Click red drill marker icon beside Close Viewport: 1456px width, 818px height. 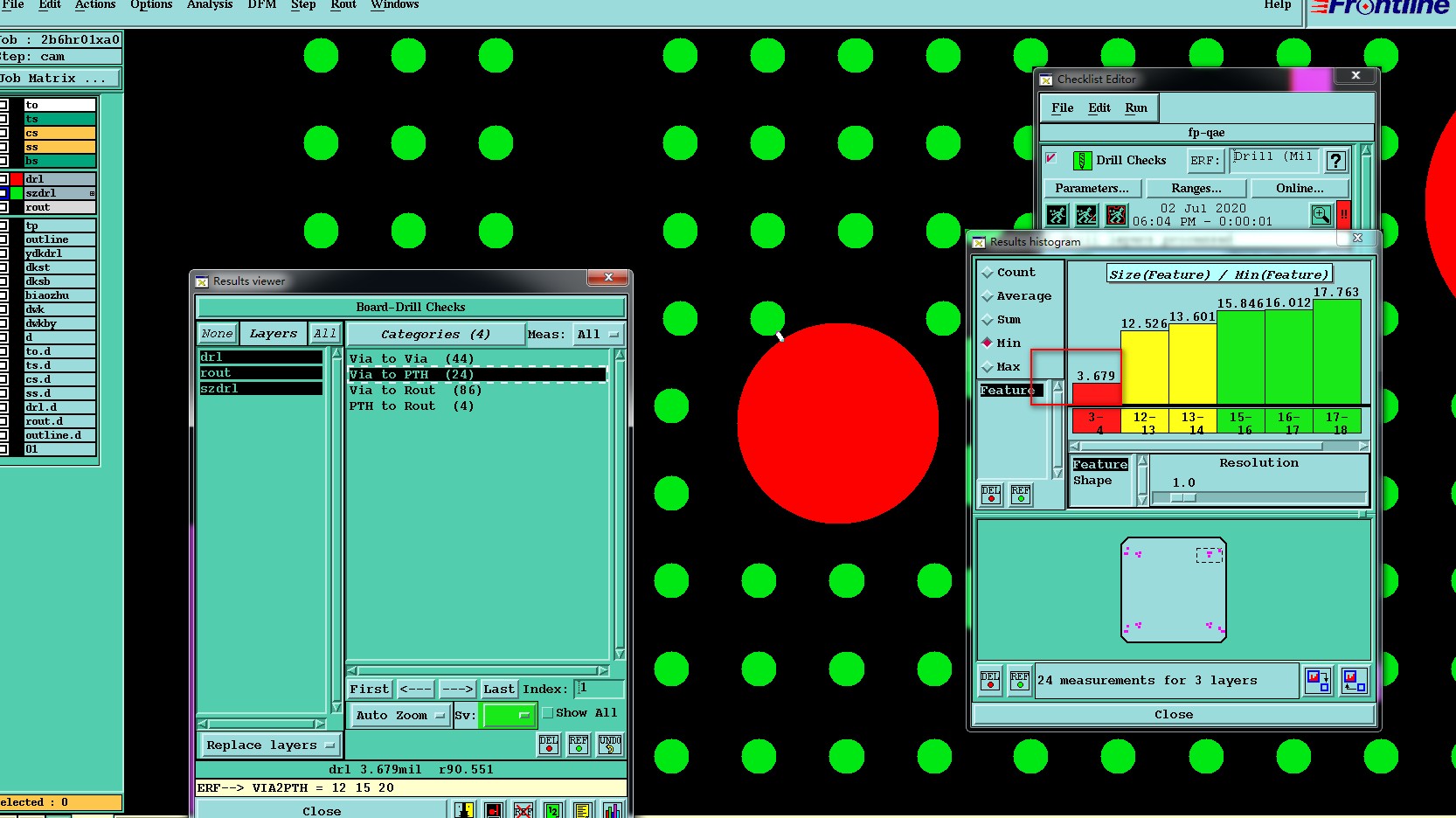click(x=494, y=810)
